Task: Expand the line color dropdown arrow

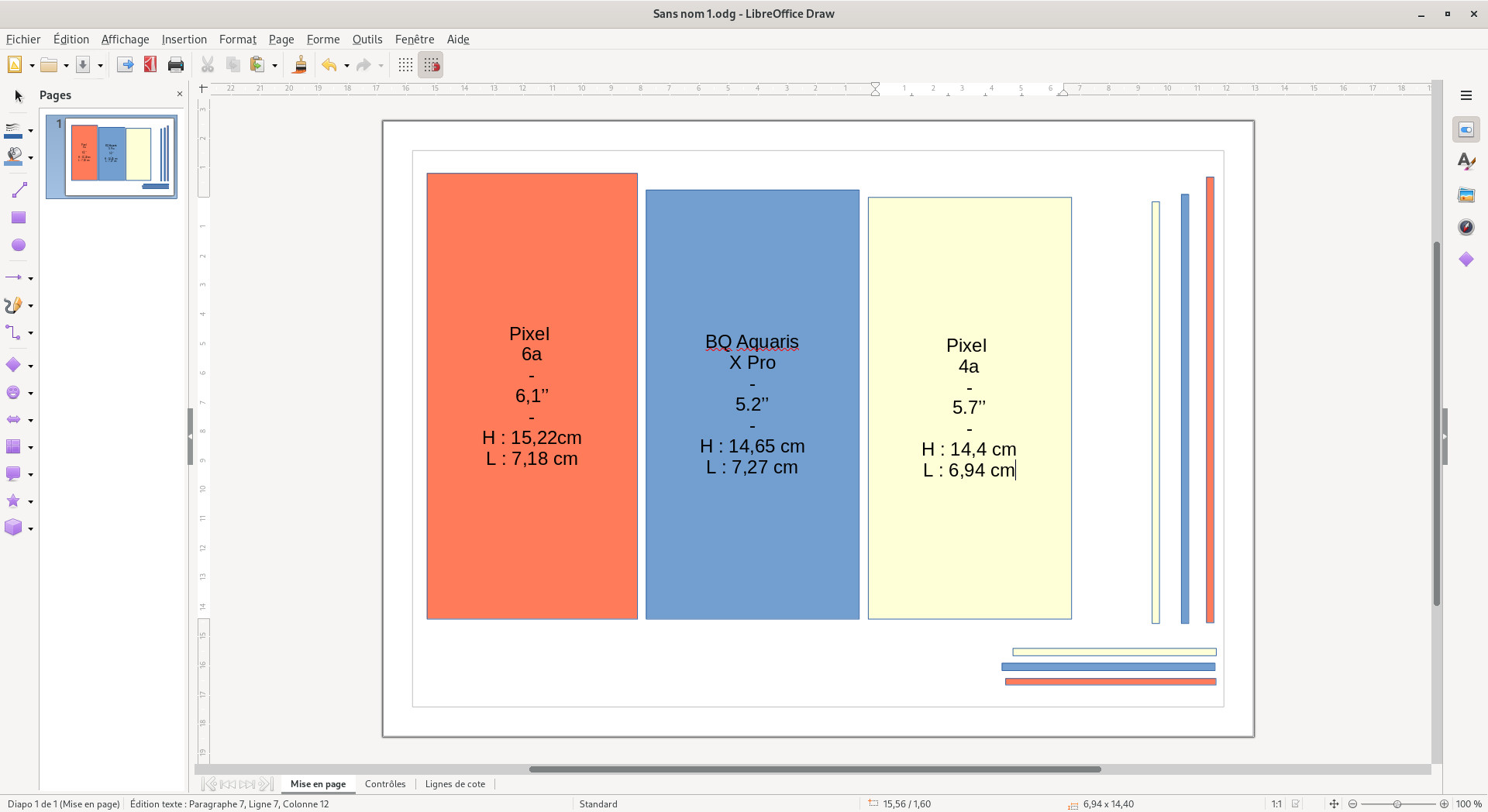Action: [30, 130]
